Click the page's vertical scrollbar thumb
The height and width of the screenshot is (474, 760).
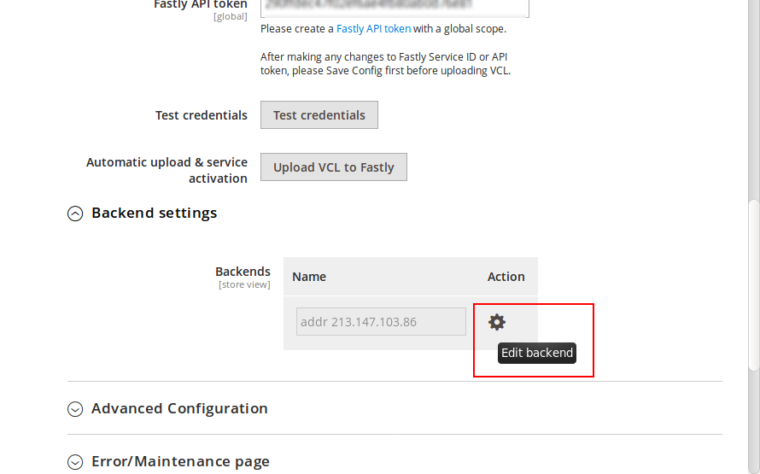point(753,300)
